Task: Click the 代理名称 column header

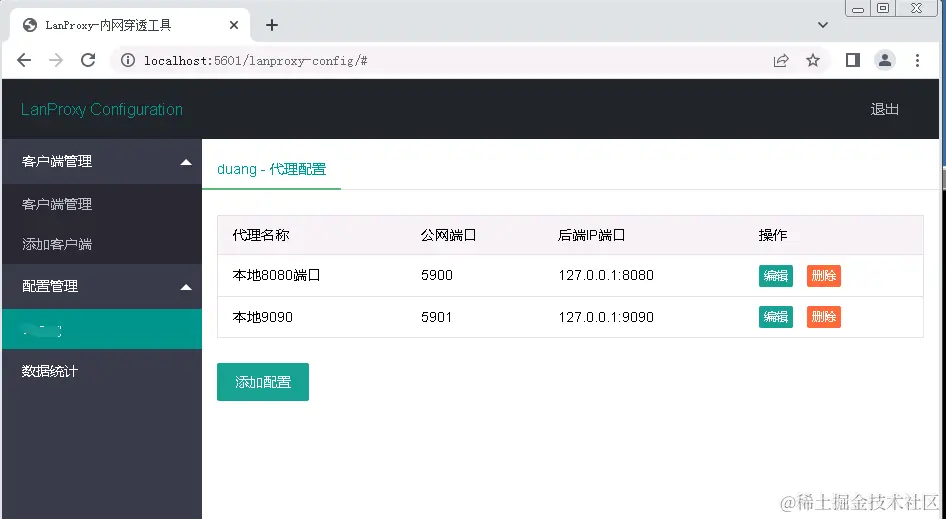Action: tap(261, 235)
